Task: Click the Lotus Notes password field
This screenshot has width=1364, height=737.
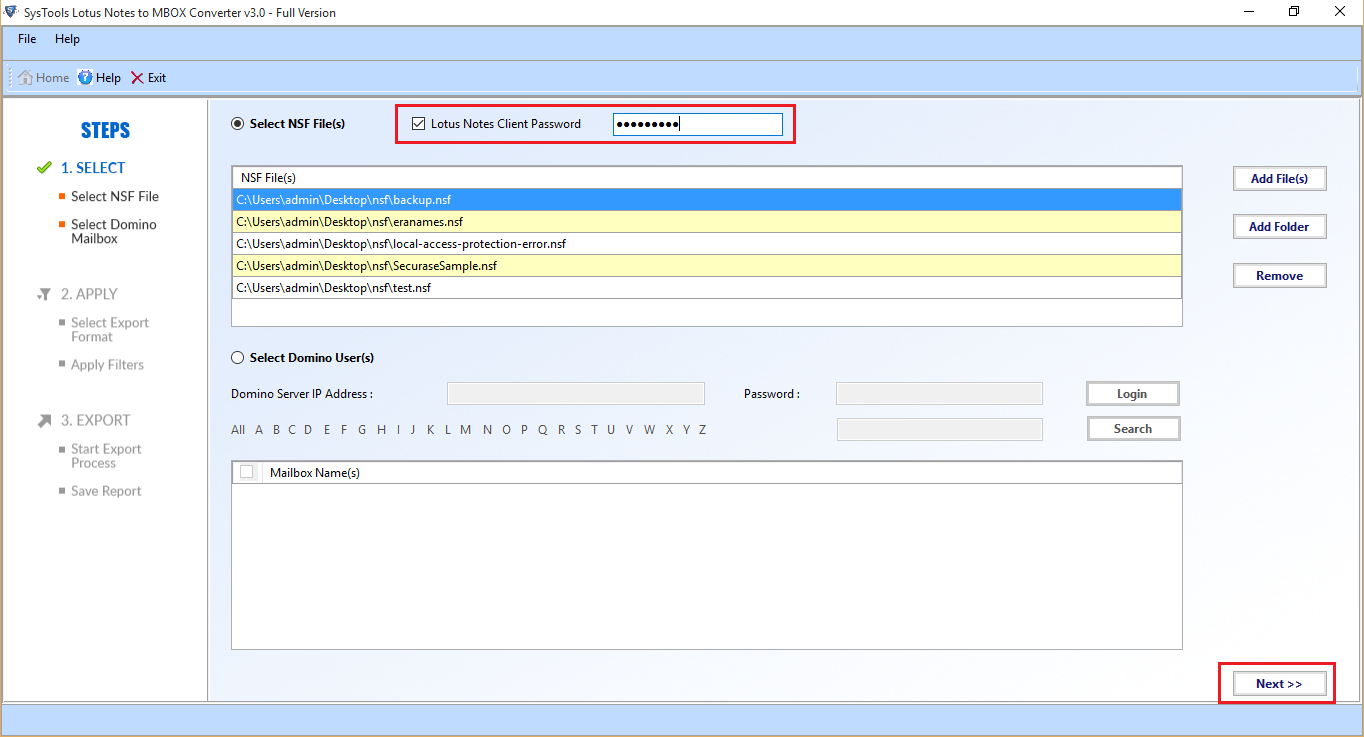Action: click(698, 124)
